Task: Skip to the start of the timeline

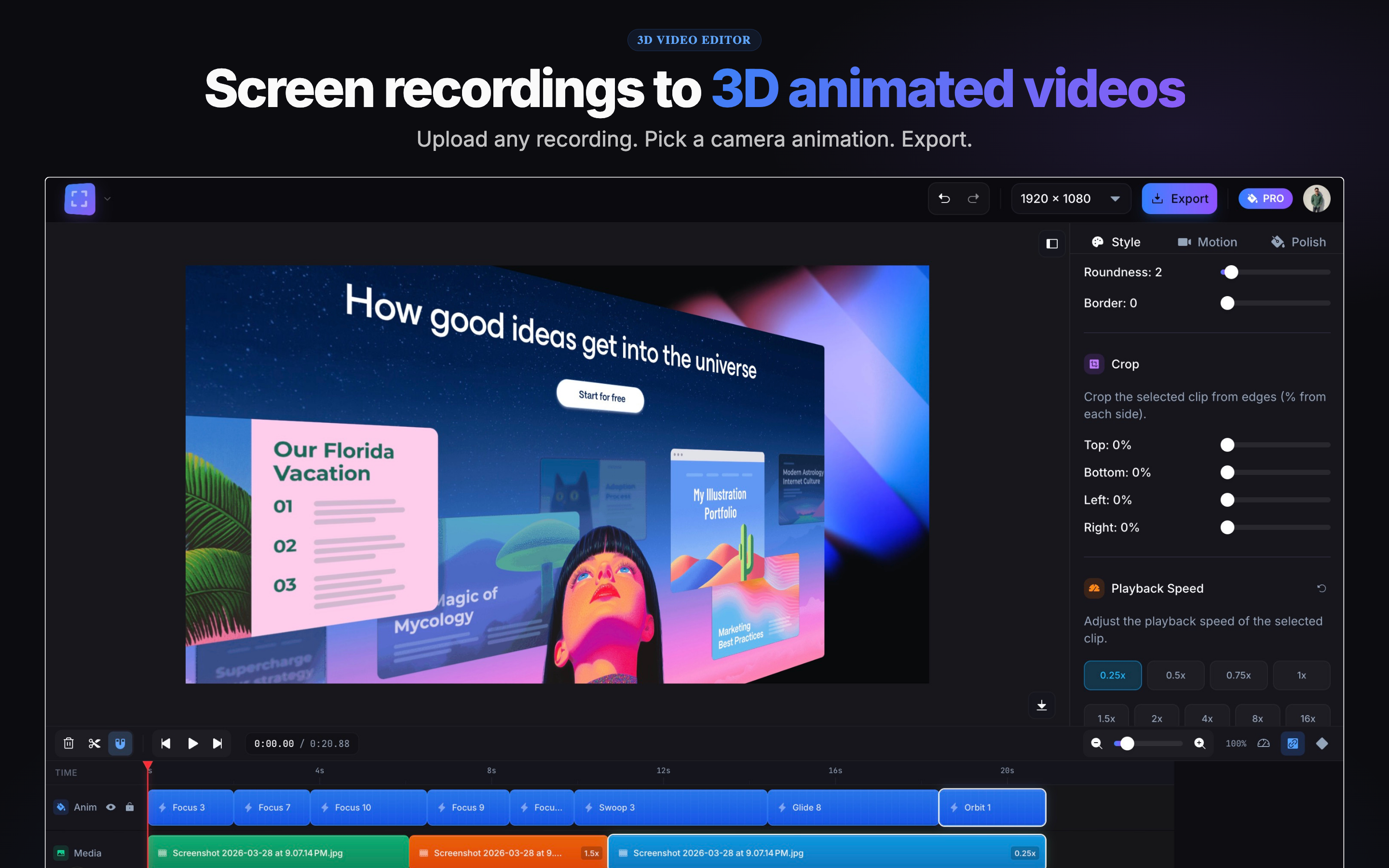Action: click(166, 744)
